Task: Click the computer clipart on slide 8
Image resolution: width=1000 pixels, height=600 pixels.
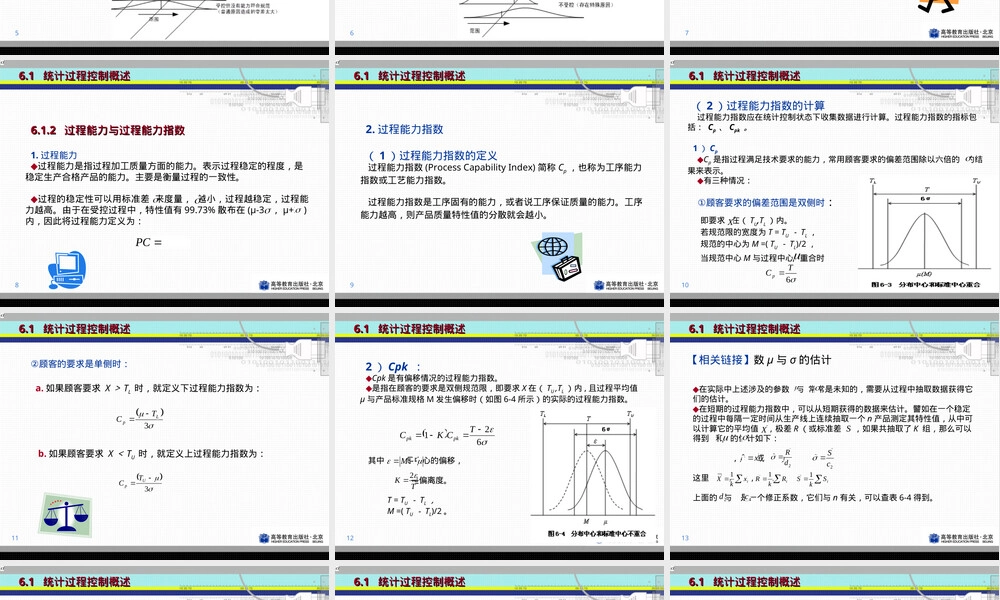Action: point(67,270)
